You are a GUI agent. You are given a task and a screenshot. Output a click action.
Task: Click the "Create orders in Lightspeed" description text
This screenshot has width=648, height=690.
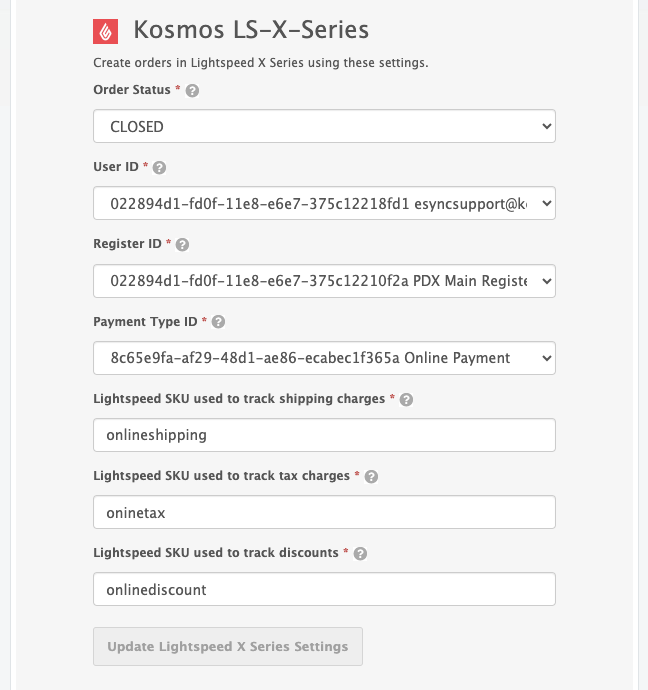click(x=260, y=63)
